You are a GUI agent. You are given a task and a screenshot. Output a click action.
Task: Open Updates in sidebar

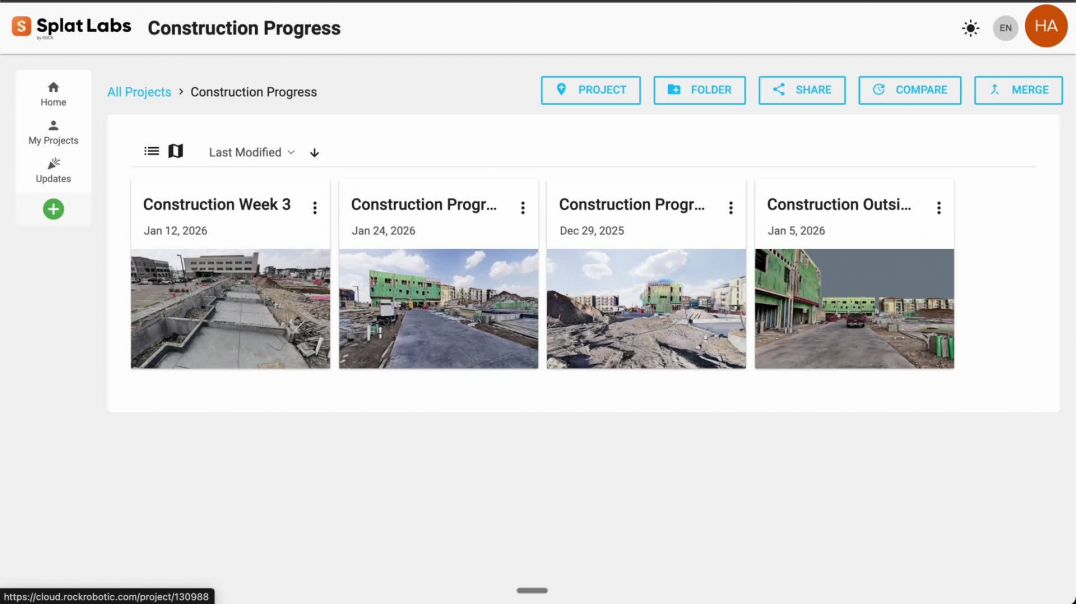pos(53,170)
